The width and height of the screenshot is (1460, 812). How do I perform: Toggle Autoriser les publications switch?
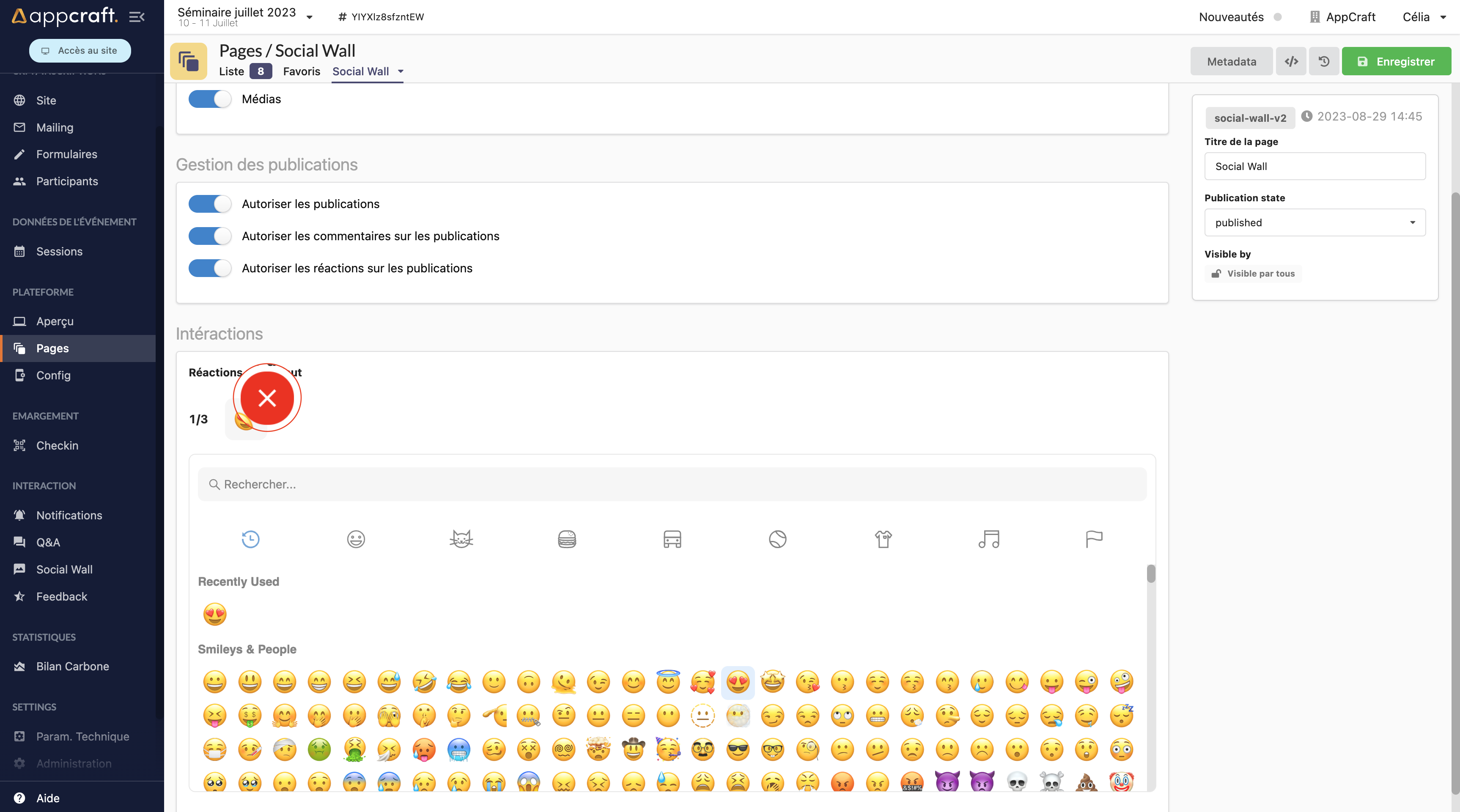click(210, 204)
